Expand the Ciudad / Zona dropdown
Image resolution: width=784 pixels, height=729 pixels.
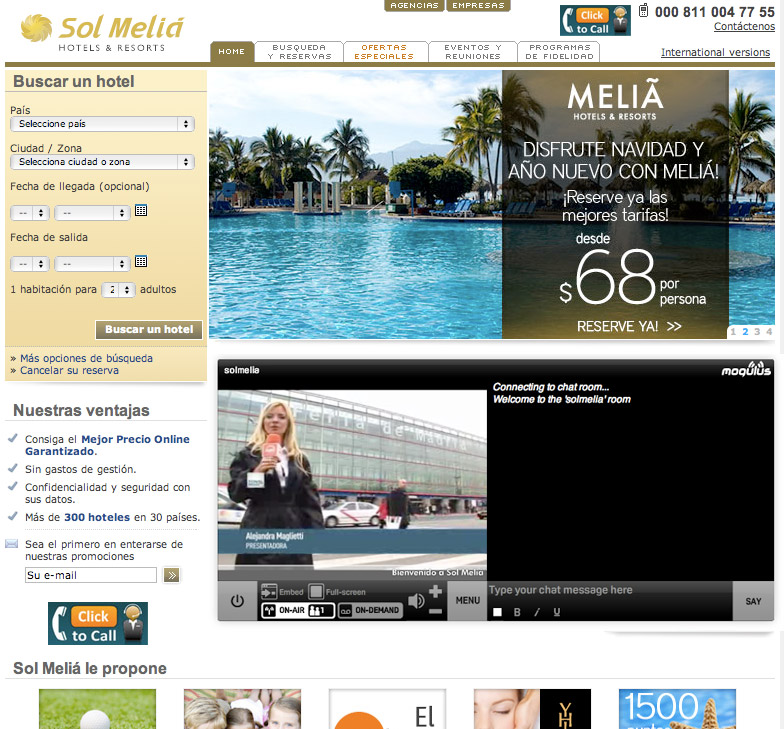pyautogui.click(x=102, y=162)
